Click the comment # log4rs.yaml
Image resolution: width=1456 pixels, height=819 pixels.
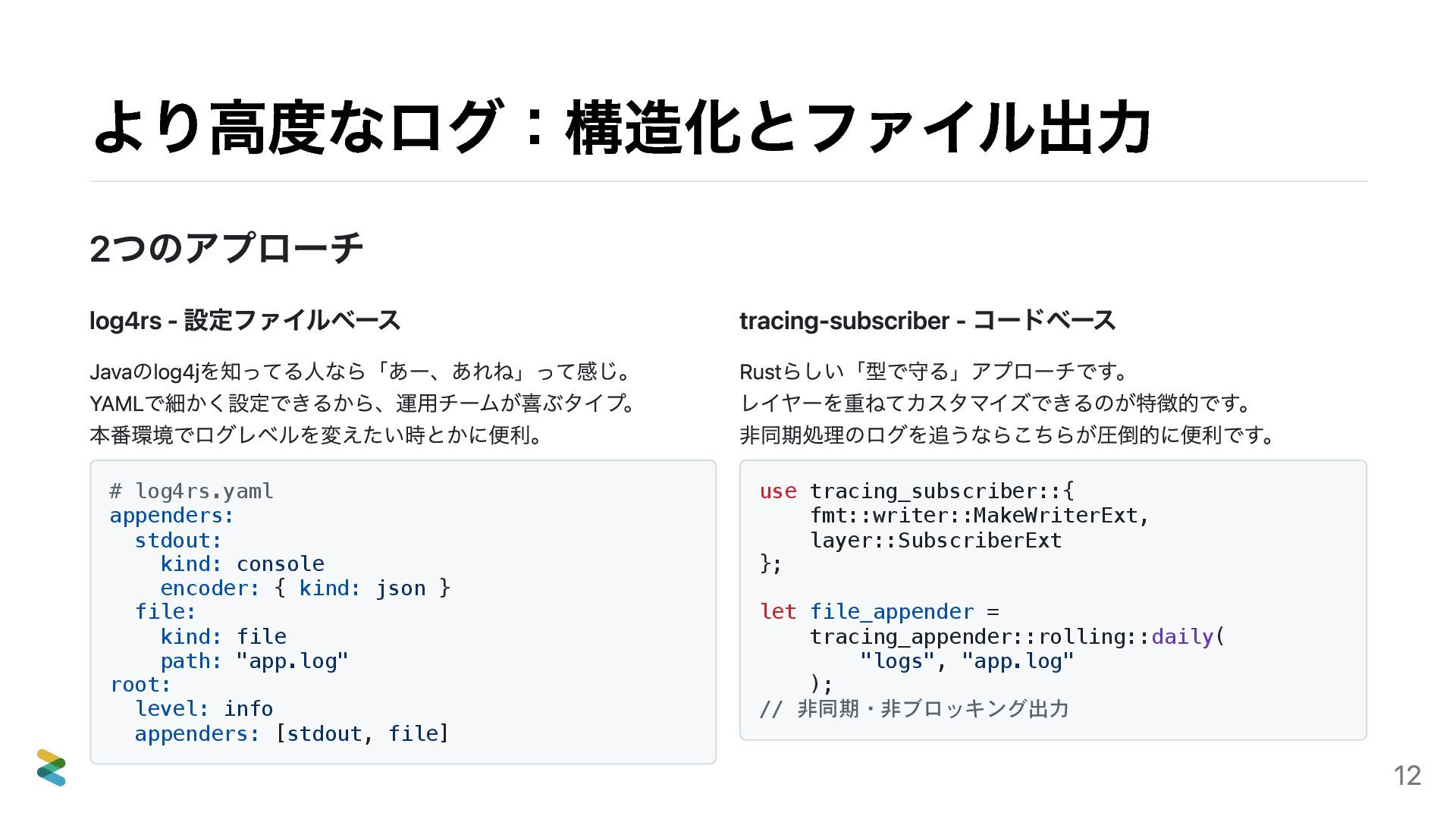click(x=191, y=491)
